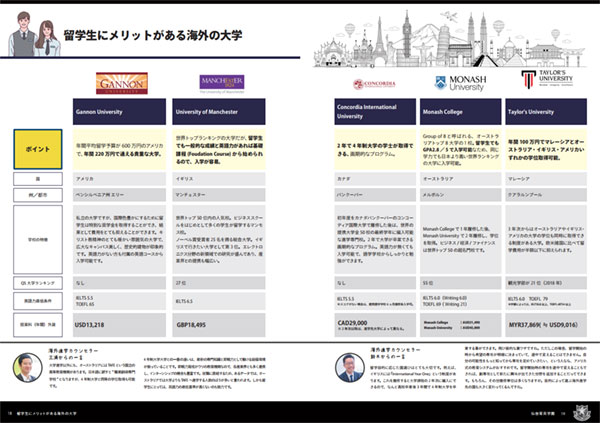Click the Monash point cell mentioning Group of 8

point(461,149)
